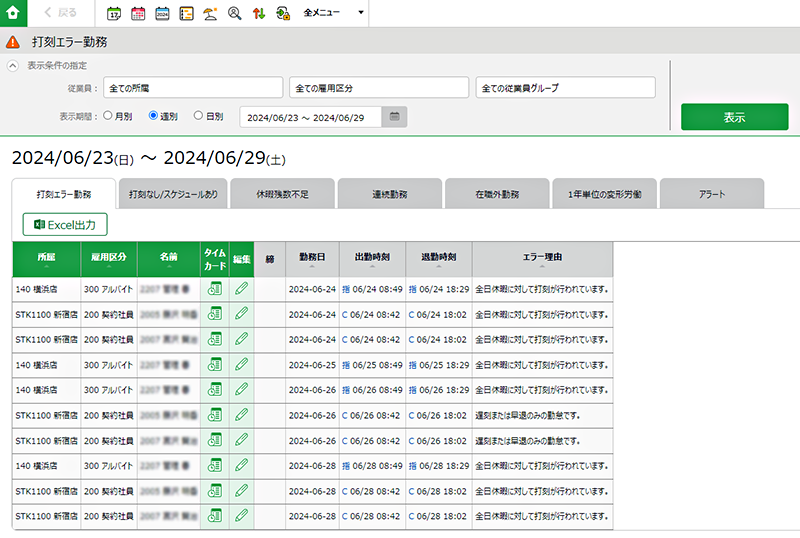The height and width of the screenshot is (538, 800).
Task: Select the 月別 radio button
Action: [x=108, y=116]
